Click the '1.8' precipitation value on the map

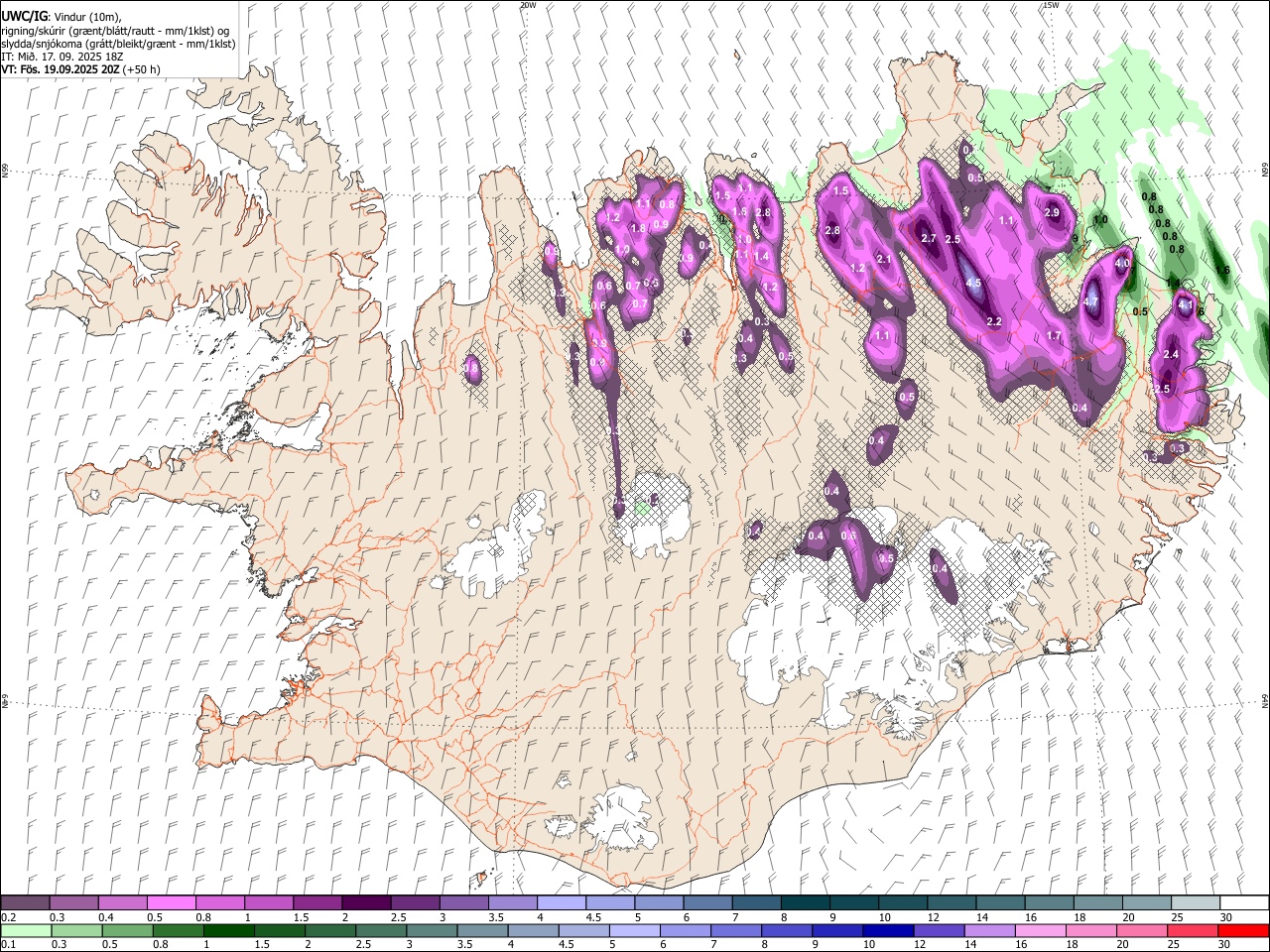pyautogui.click(x=638, y=228)
